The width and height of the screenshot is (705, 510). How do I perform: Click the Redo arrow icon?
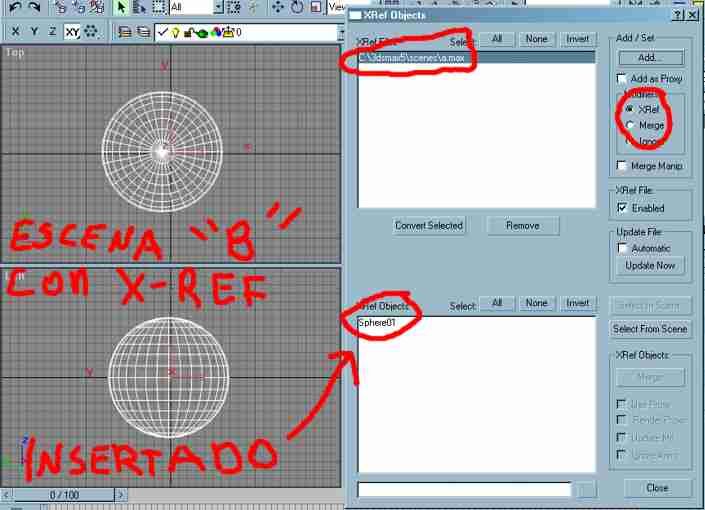pyautogui.click(x=34, y=7)
